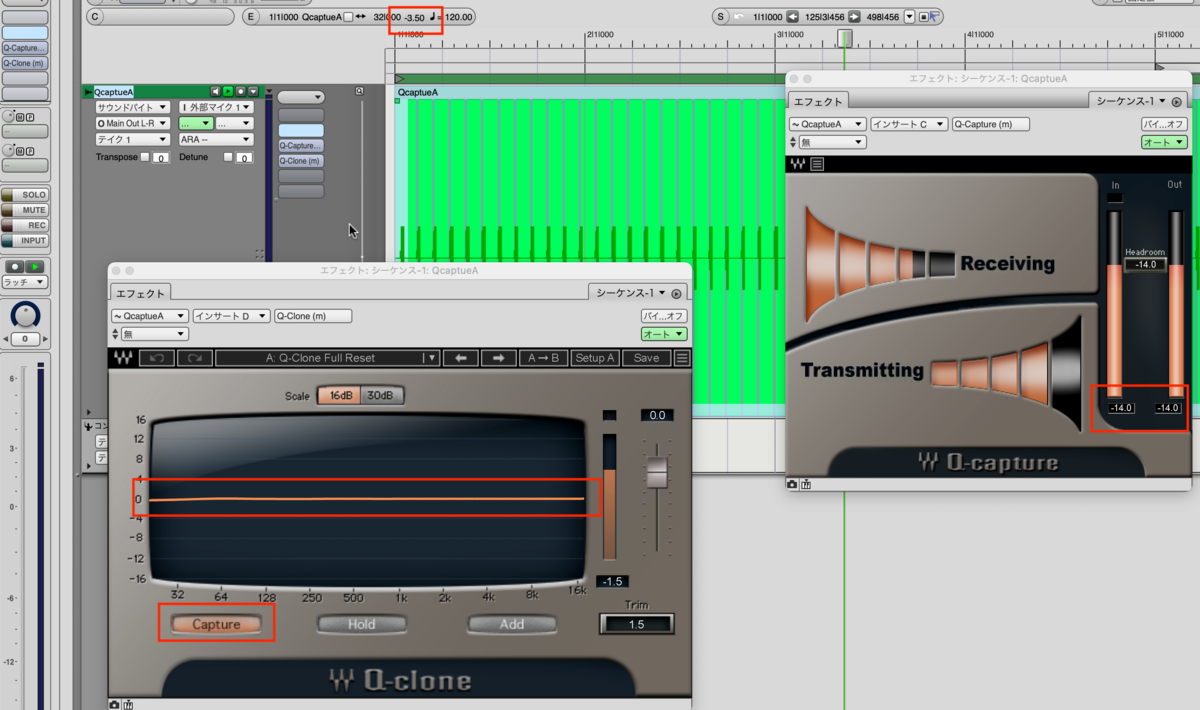Click the Hold button in Q-Clone
This screenshot has width=1200, height=710.
(362, 624)
